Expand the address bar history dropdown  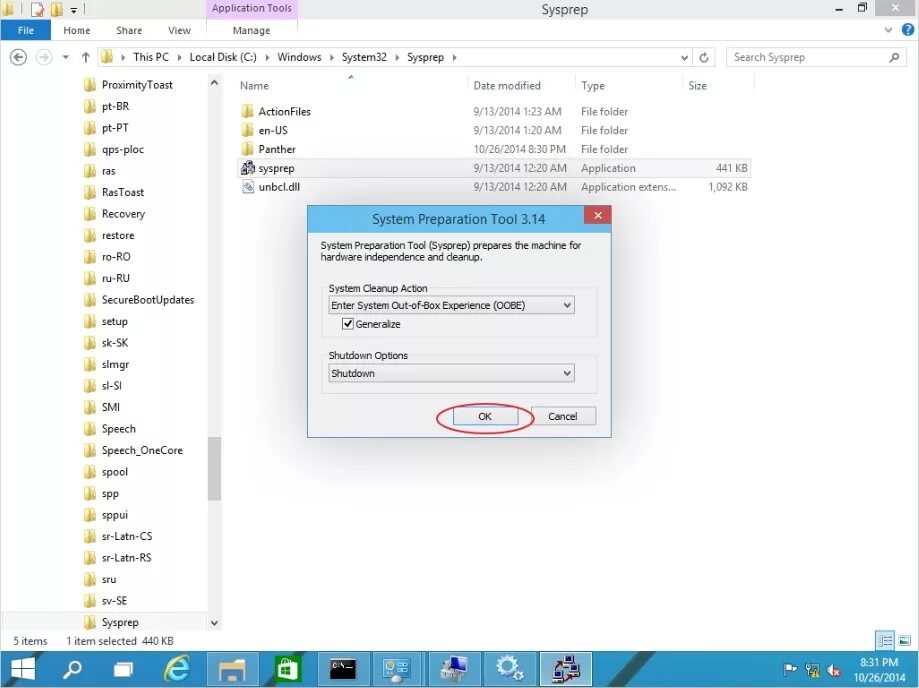point(684,57)
